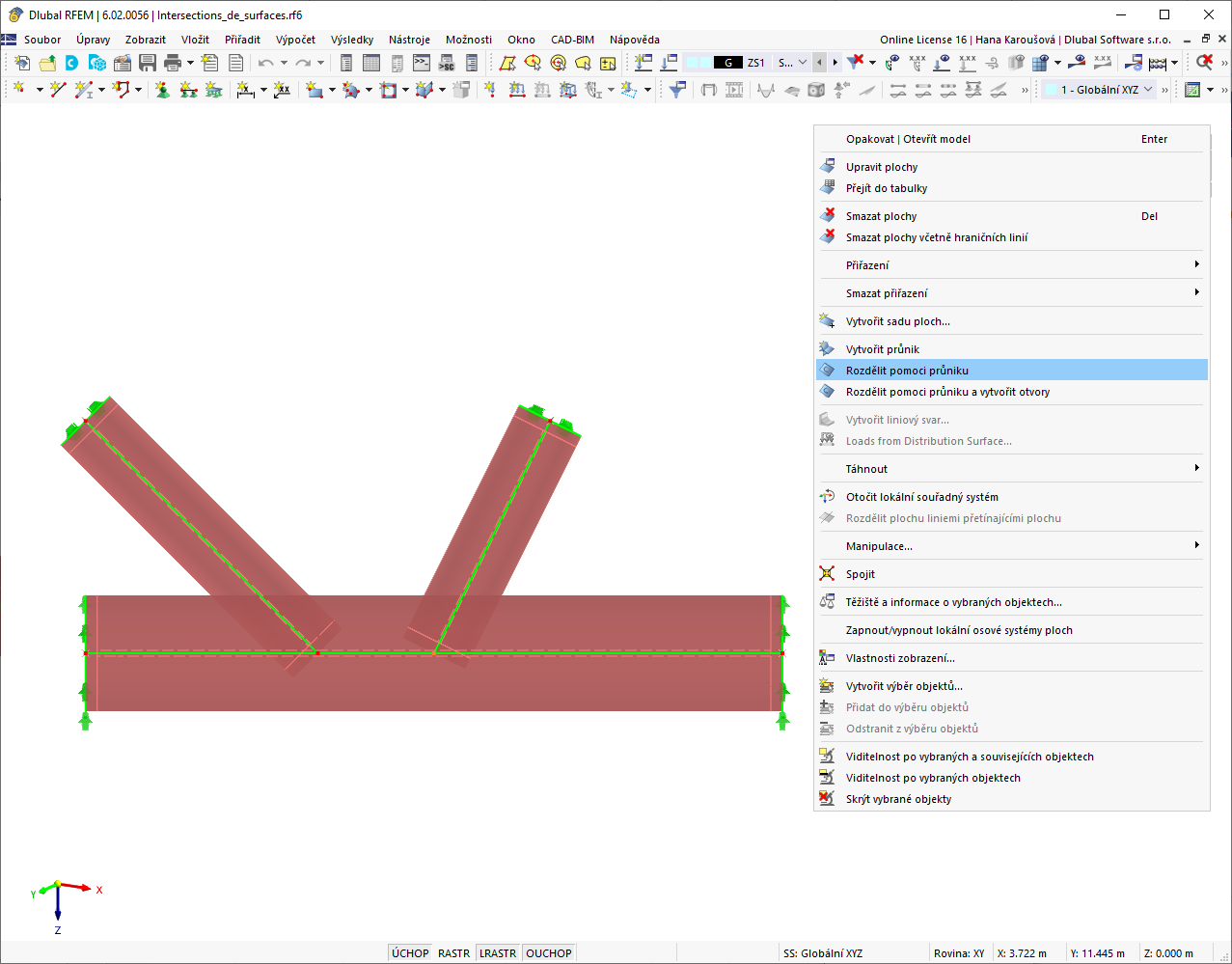Click the new line tool icon
The height and width of the screenshot is (964, 1232).
(x=58, y=90)
